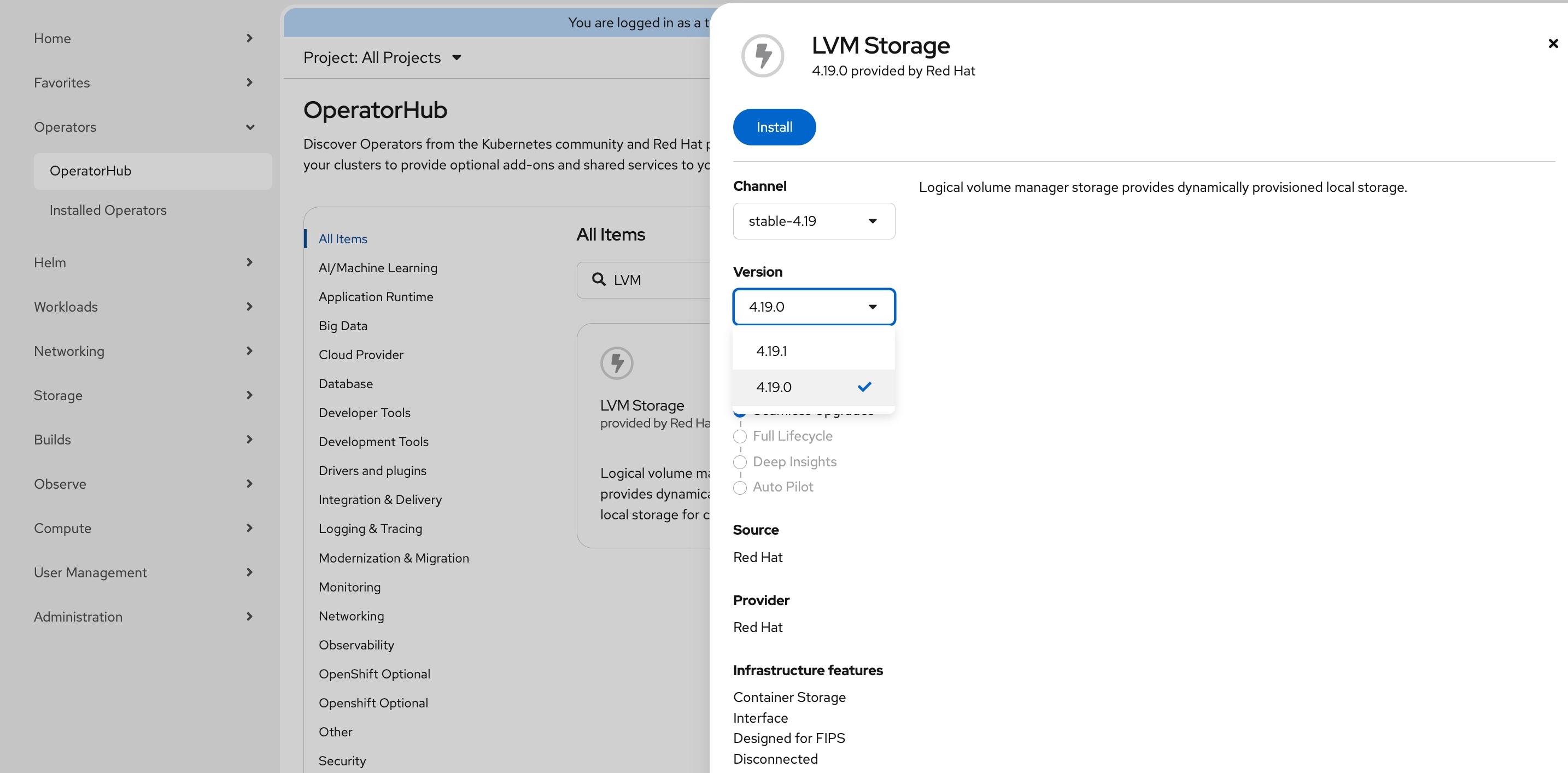Expand the Networking sidebar section
This screenshot has width=1568, height=773.
pyautogui.click(x=144, y=351)
